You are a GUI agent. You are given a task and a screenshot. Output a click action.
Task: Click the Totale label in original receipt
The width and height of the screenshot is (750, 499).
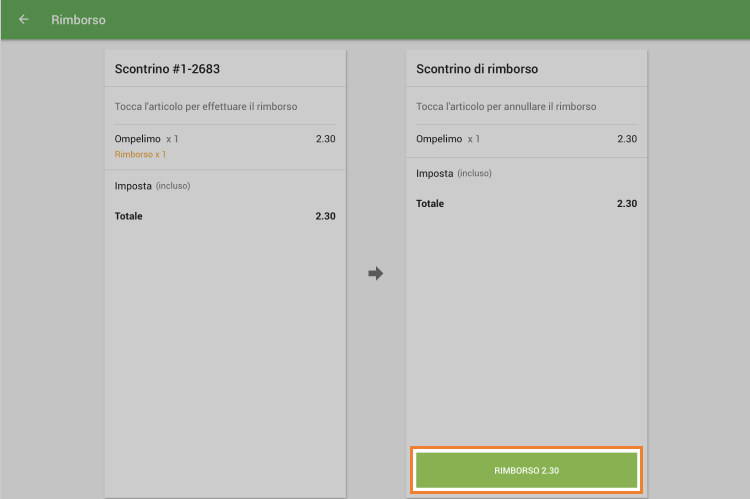pyautogui.click(x=129, y=216)
